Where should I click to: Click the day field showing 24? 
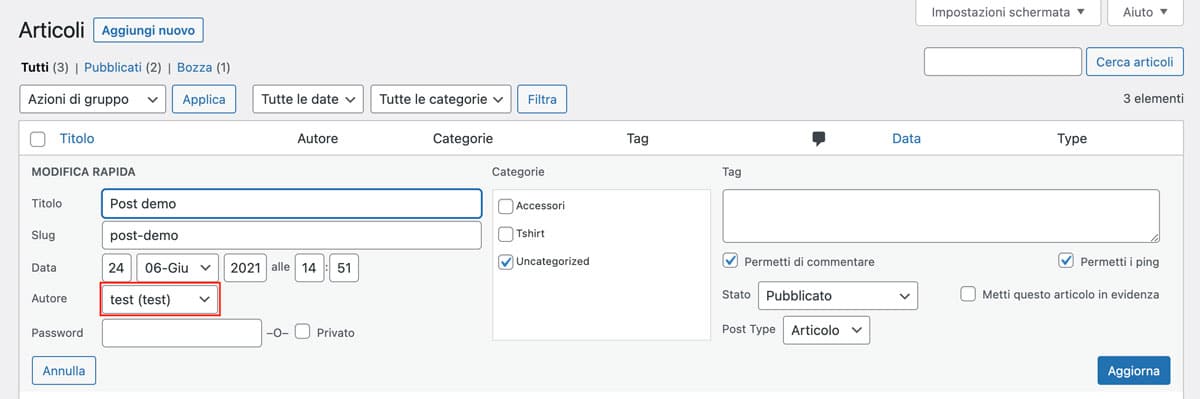117,268
